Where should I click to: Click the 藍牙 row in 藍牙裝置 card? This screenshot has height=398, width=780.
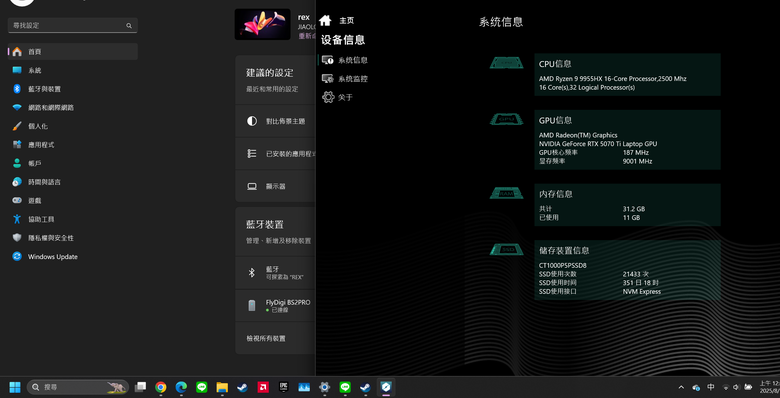276,273
